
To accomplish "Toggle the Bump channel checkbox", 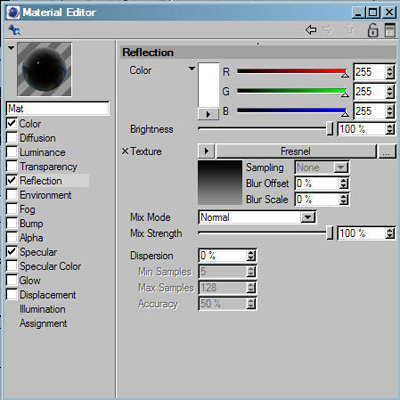I will pos(12,223).
